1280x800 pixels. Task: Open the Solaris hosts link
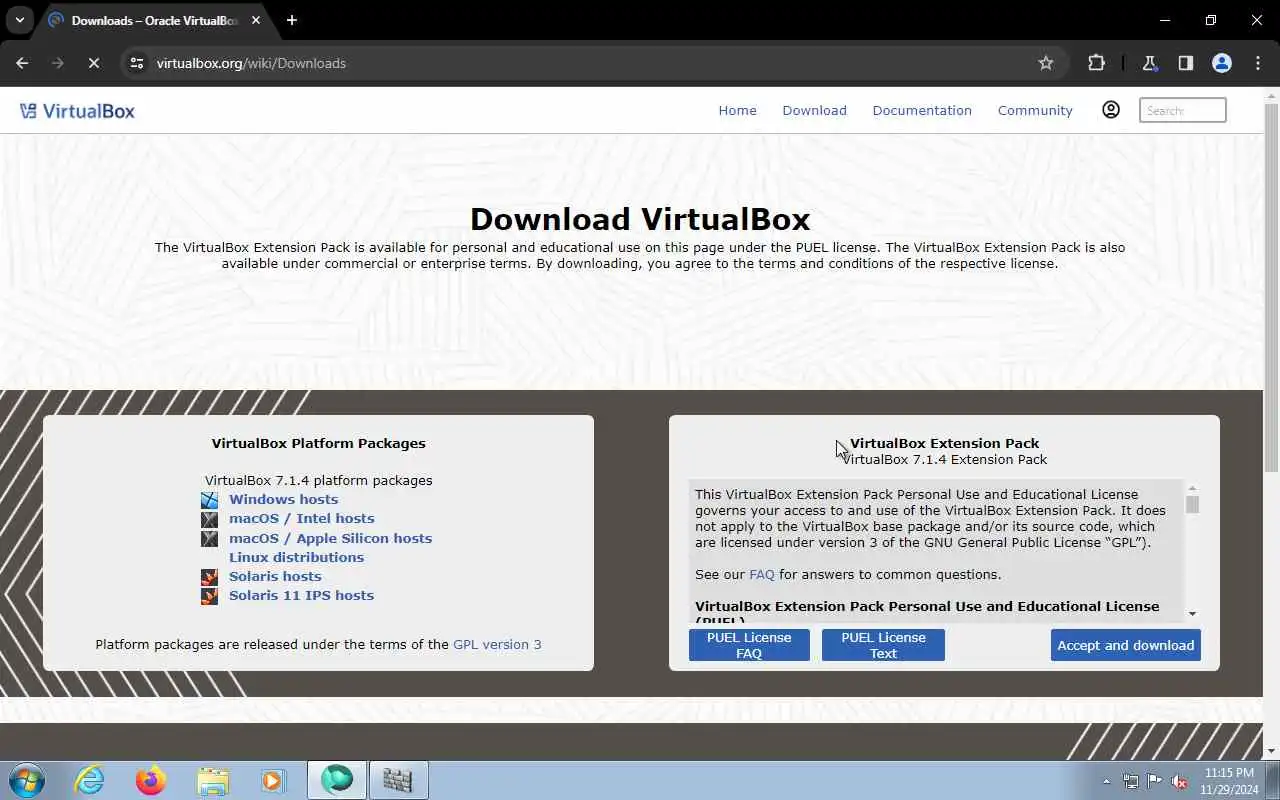point(275,576)
